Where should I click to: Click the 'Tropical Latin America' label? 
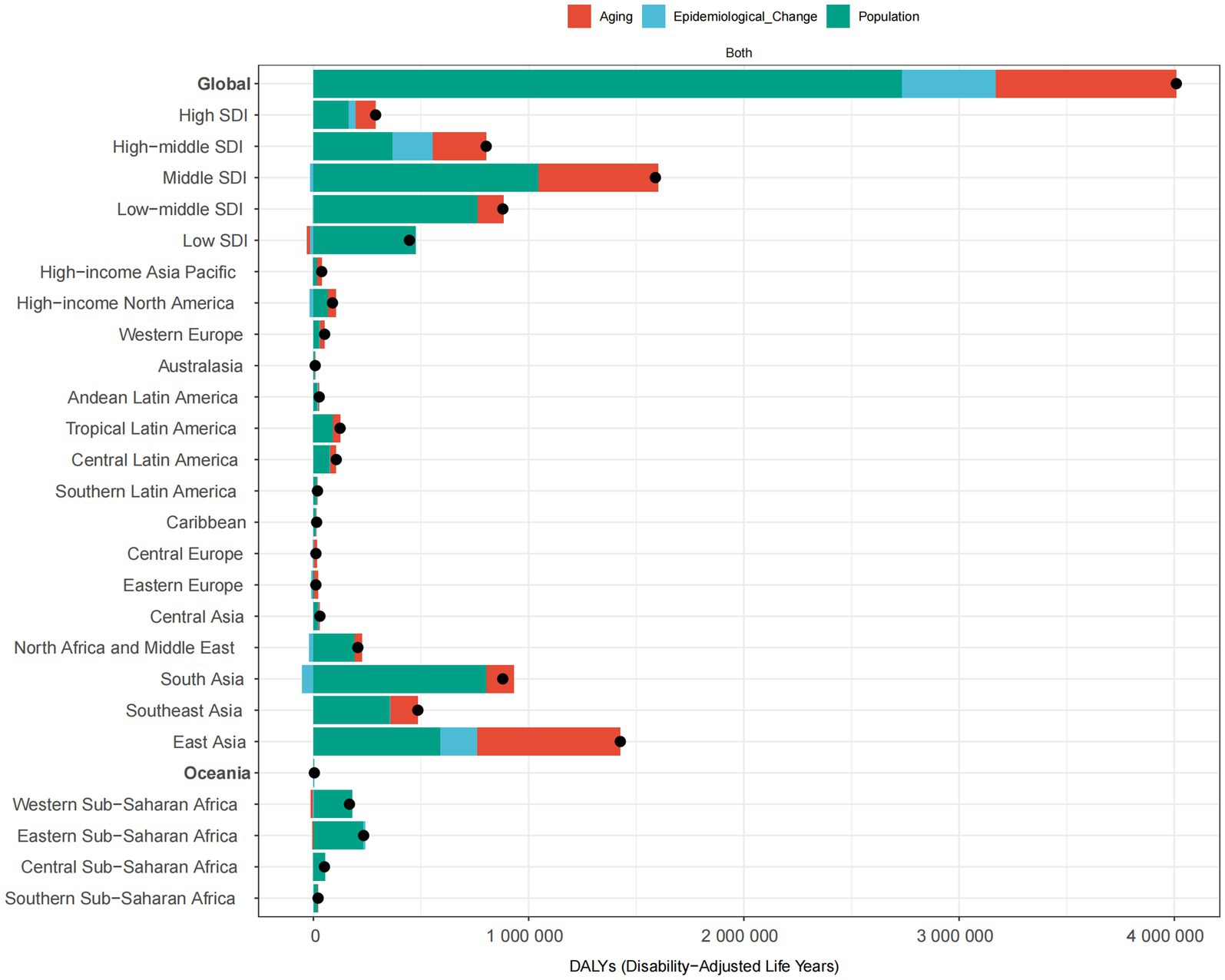151,429
